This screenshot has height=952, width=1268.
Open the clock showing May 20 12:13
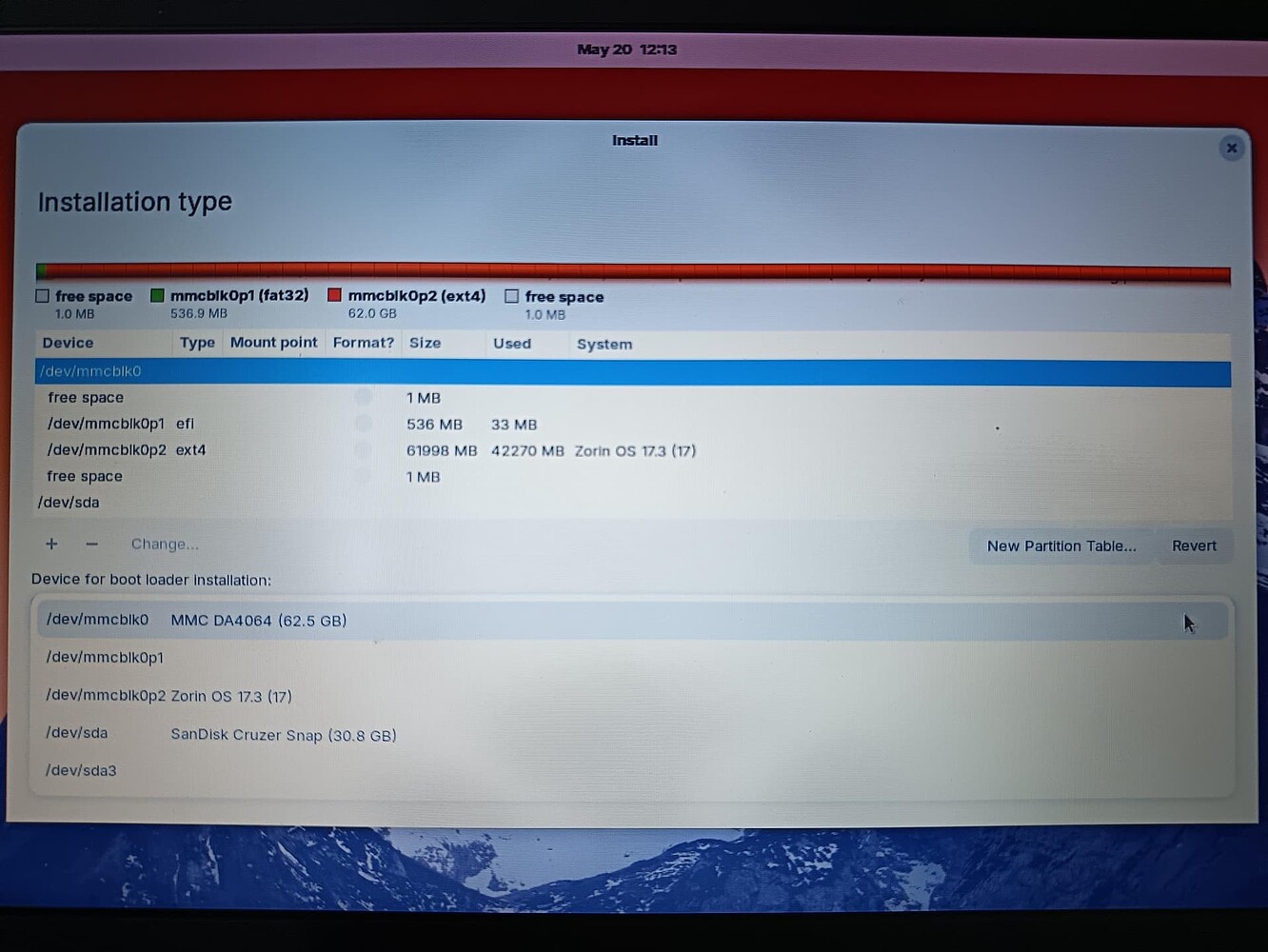click(626, 50)
